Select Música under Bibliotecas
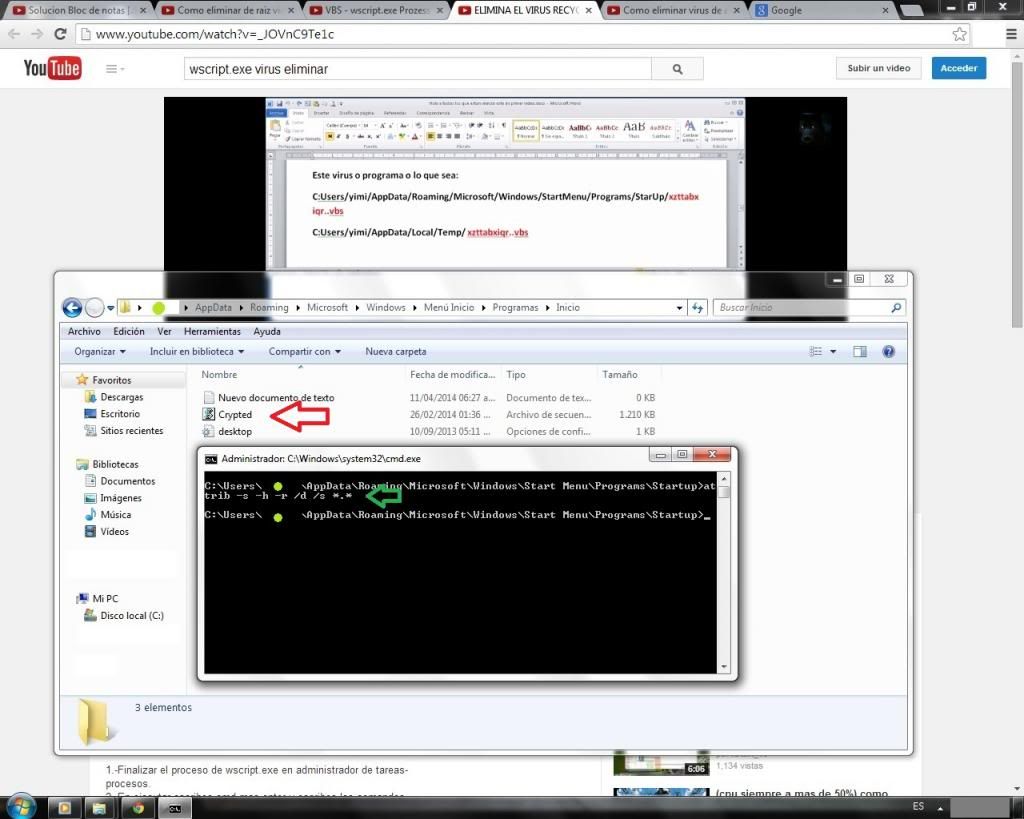 coord(115,515)
